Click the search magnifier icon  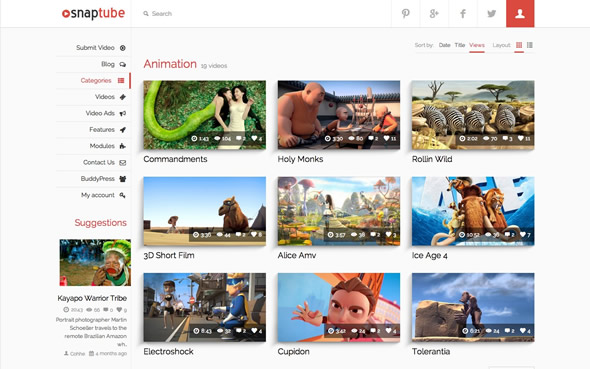[x=146, y=14]
